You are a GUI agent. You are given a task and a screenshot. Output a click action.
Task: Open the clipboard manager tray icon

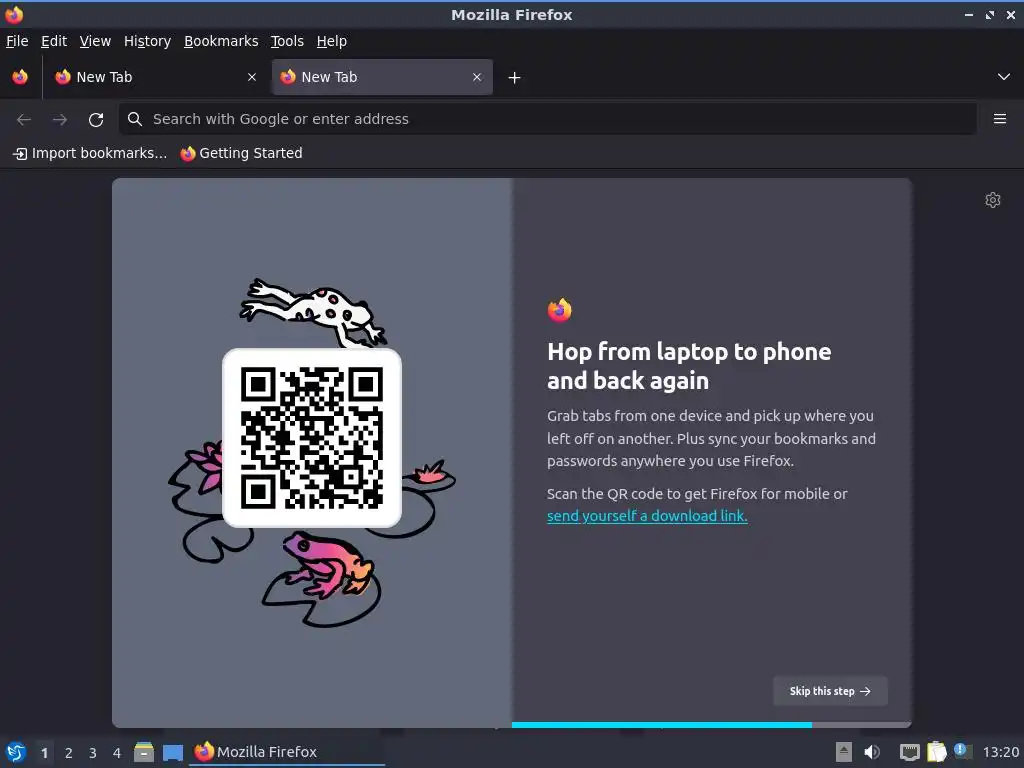coord(936,752)
